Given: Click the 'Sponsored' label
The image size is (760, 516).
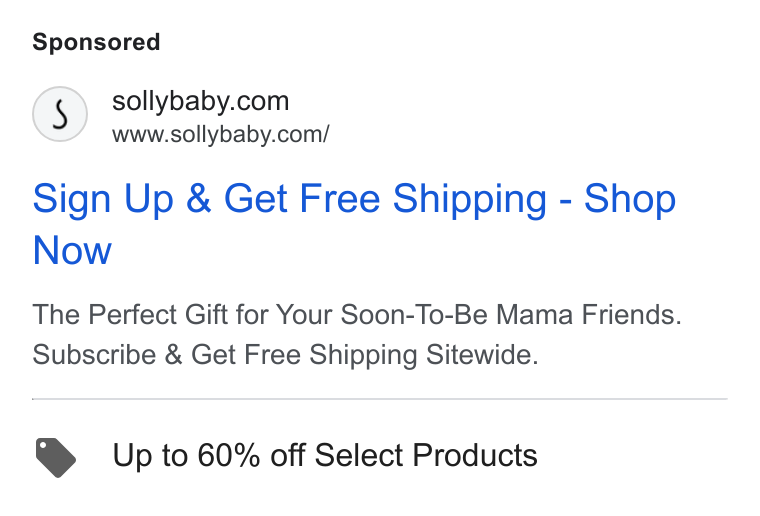Looking at the screenshot, I should pyautogui.click(x=96, y=42).
